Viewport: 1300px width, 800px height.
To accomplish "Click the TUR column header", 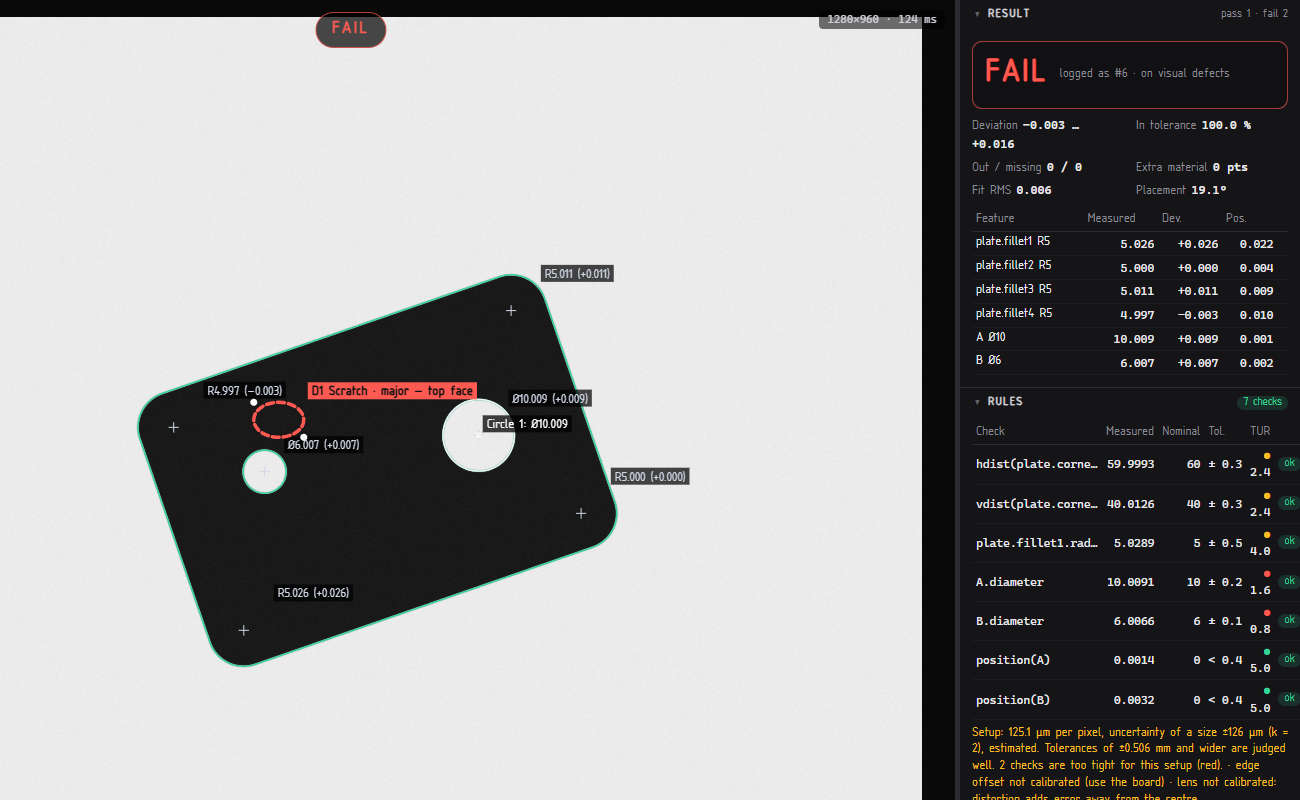I will point(1260,431).
